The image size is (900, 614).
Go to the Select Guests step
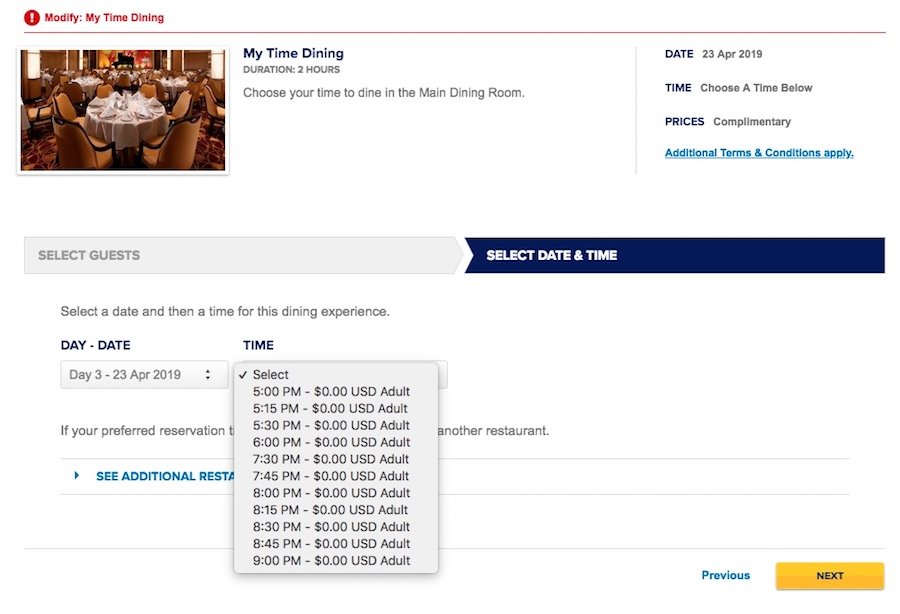(243, 255)
